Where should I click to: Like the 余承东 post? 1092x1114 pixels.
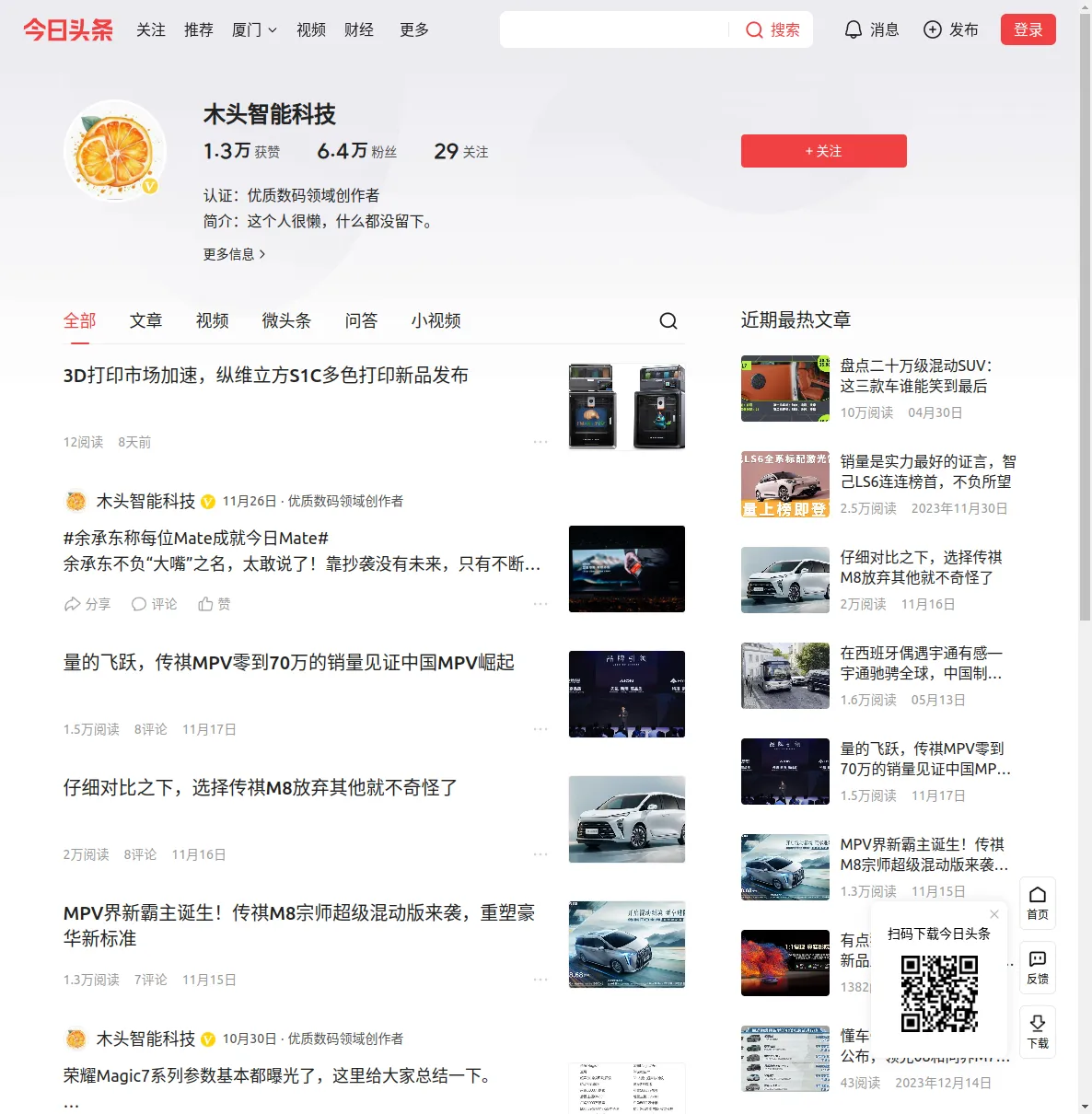[215, 604]
